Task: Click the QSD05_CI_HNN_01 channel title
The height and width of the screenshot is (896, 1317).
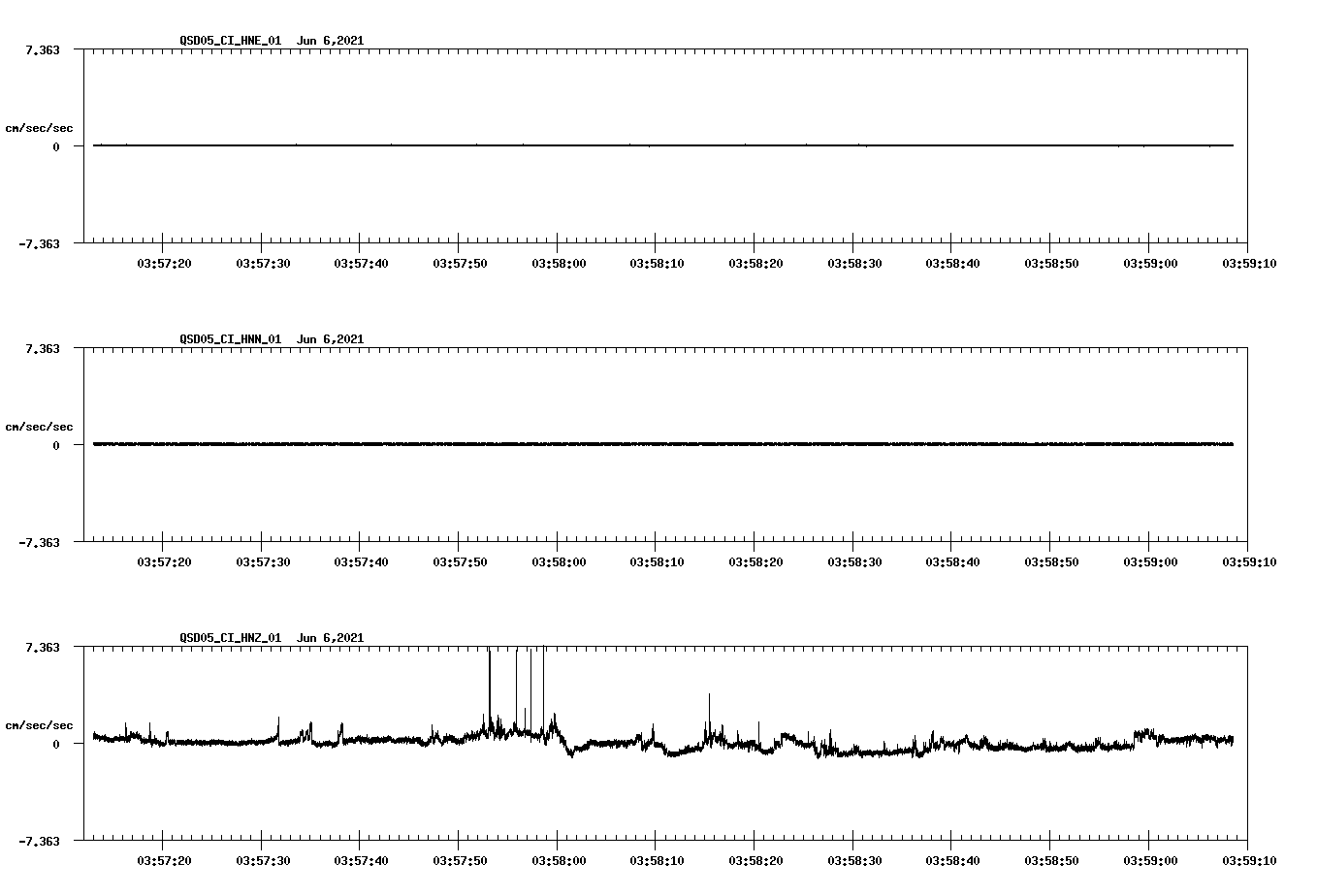Action: click(x=231, y=339)
